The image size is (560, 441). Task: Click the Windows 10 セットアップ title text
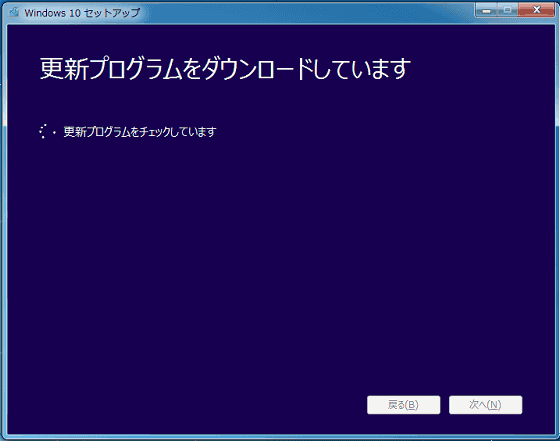(x=82, y=13)
